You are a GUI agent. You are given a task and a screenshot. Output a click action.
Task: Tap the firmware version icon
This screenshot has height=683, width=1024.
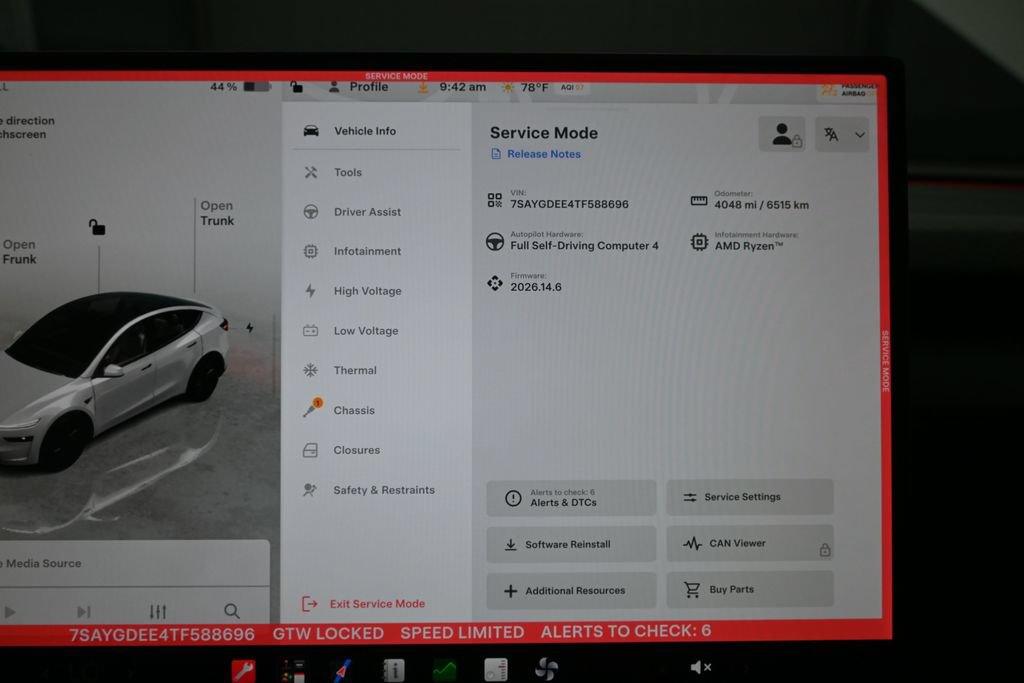point(495,283)
